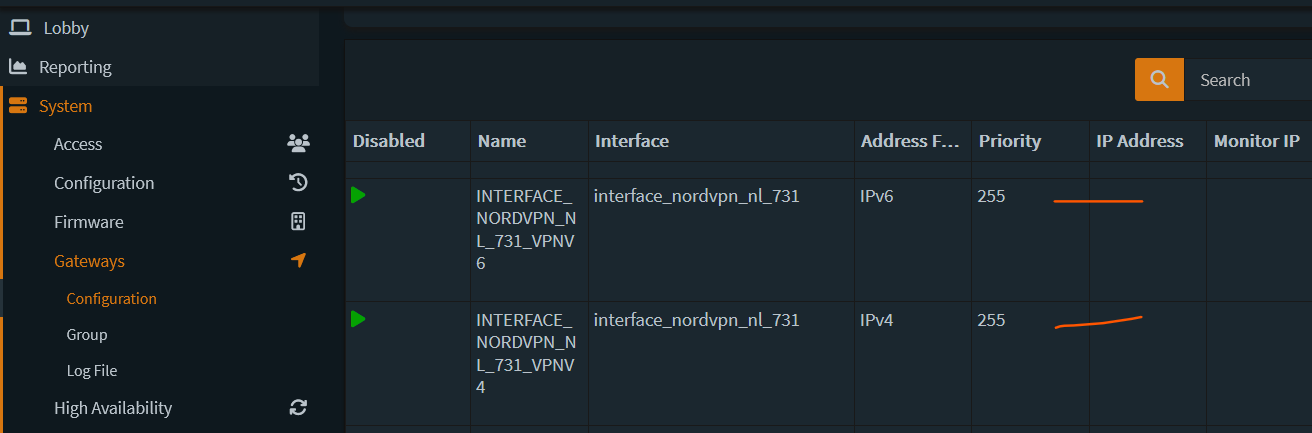Sort table by the Name column header
This screenshot has height=433, width=1312.
click(x=502, y=141)
